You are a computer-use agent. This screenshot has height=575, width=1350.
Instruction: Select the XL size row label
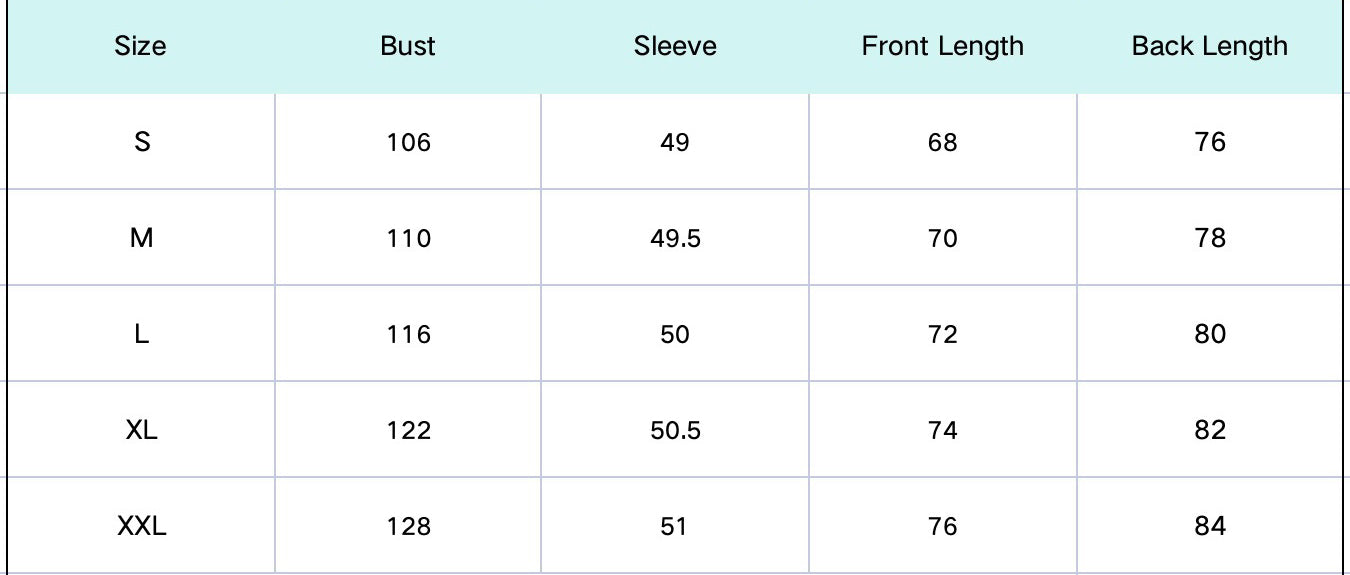(142, 430)
